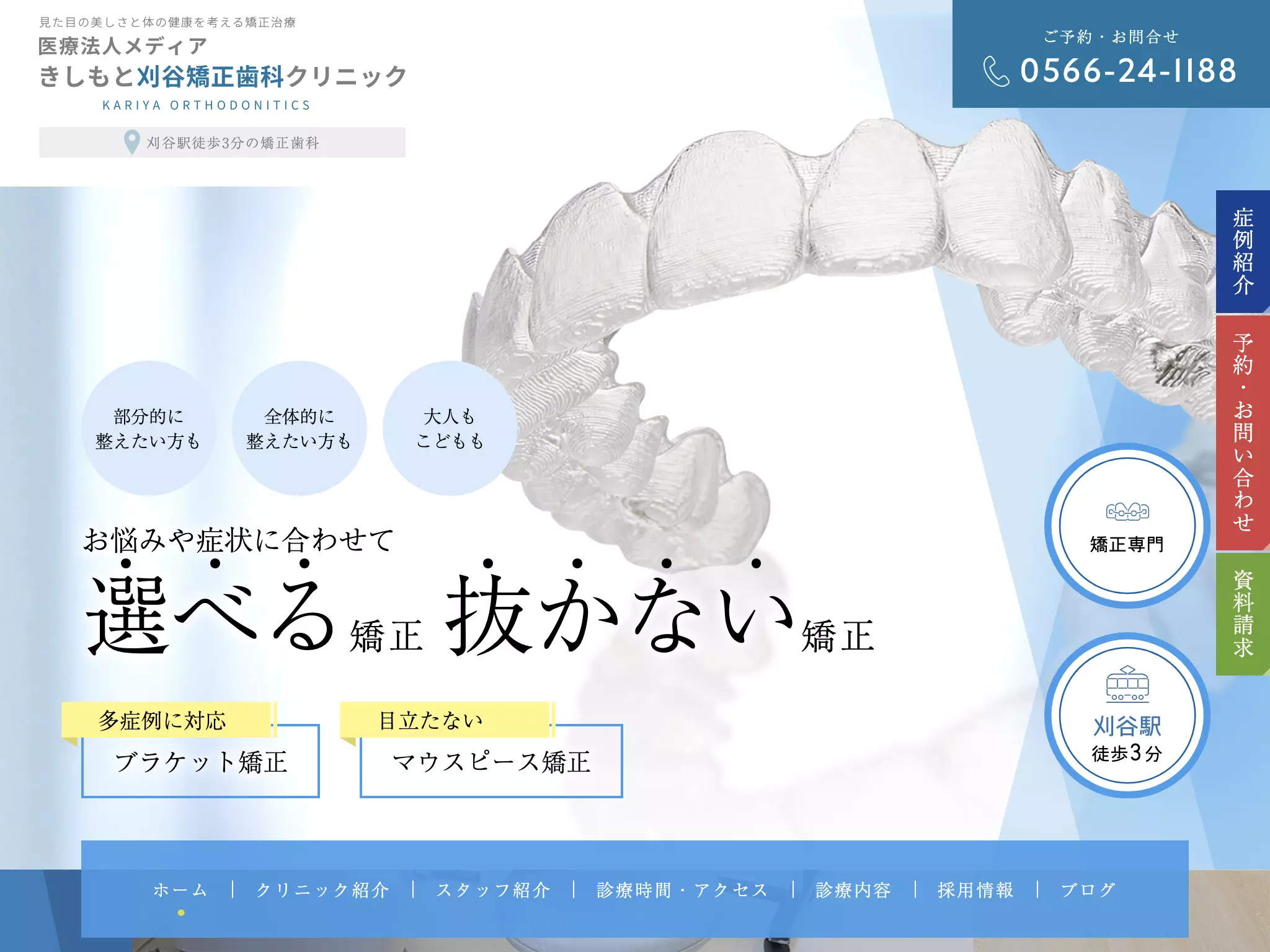
Task: Click the 刈谷駅徒歩3分の矯正歯科 banner
Action: [222, 143]
